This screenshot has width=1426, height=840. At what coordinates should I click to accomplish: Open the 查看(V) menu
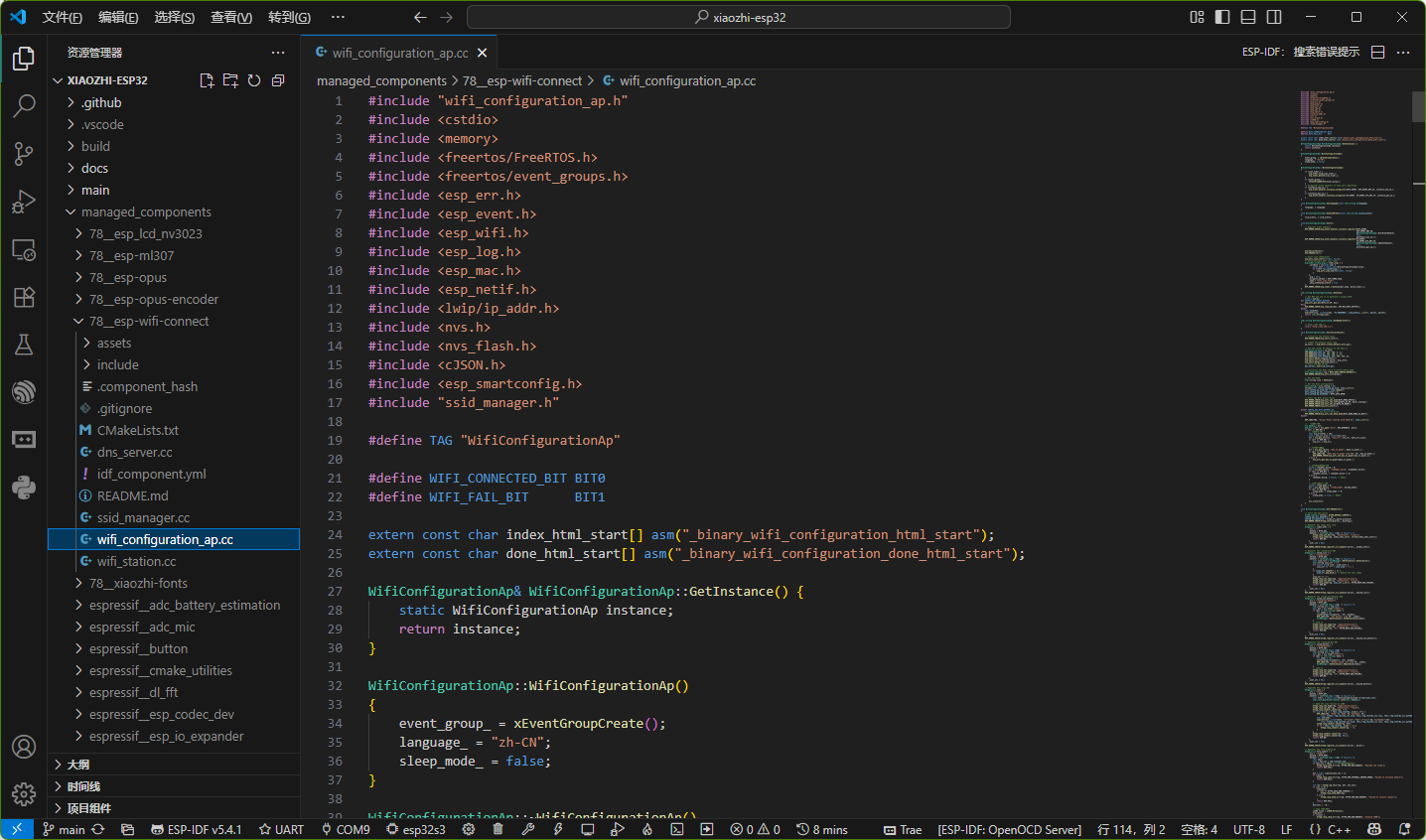(230, 17)
